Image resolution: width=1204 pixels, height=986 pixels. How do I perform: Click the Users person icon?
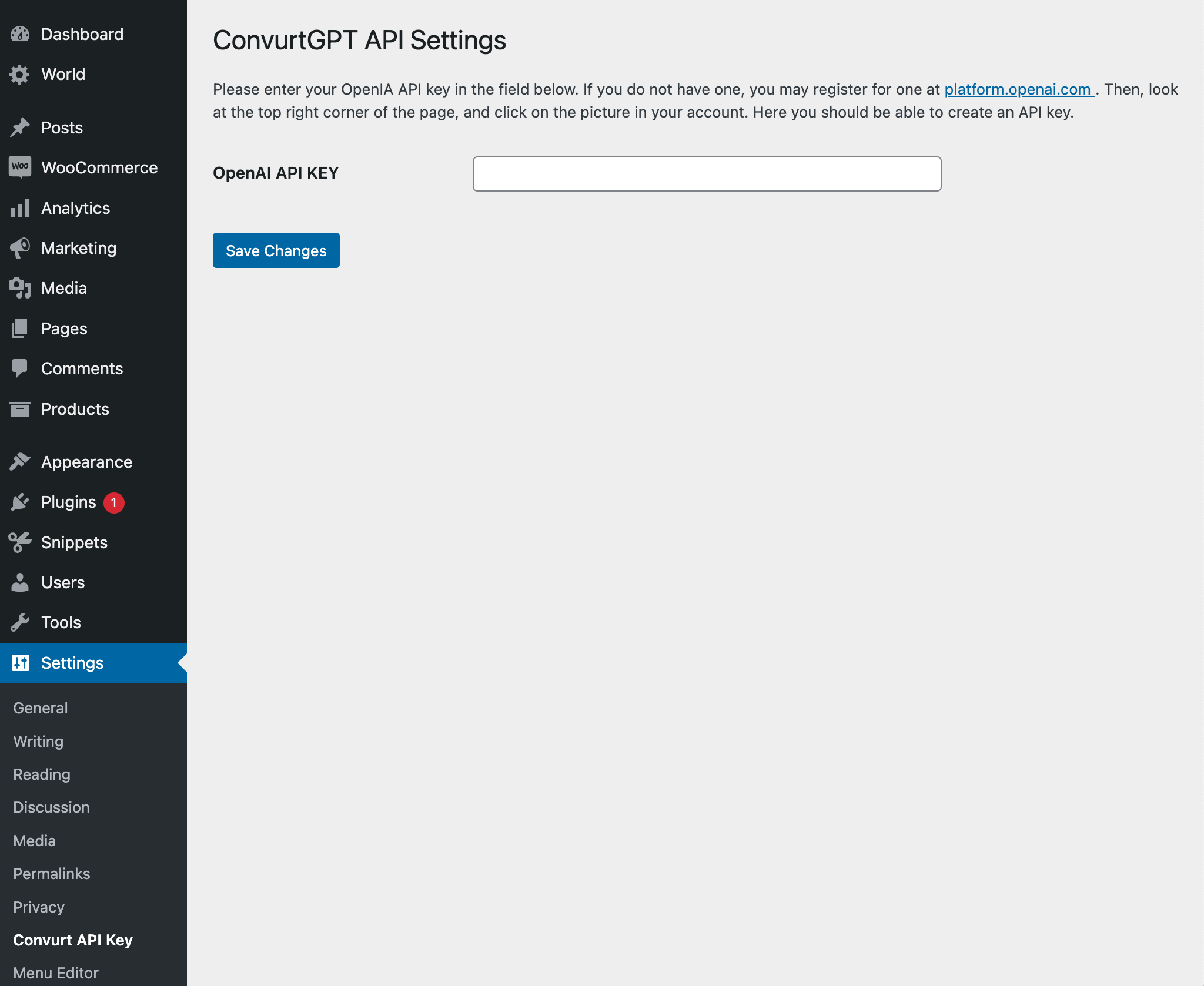click(x=20, y=582)
